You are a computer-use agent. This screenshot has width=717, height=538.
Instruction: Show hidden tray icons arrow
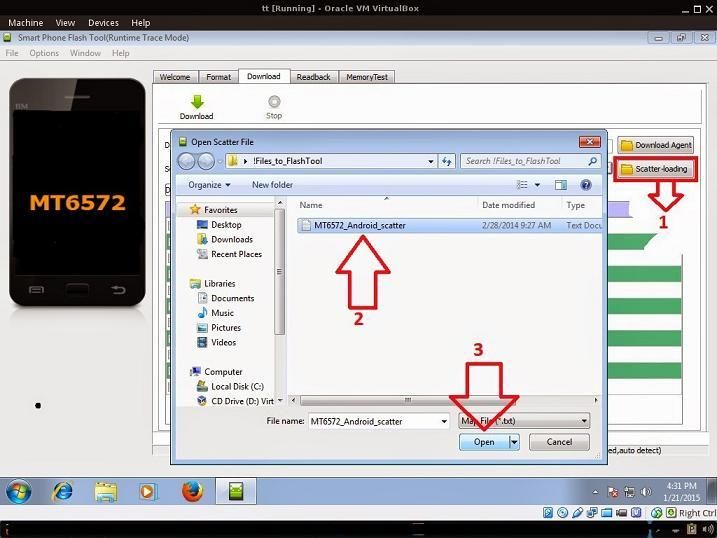tap(595, 492)
